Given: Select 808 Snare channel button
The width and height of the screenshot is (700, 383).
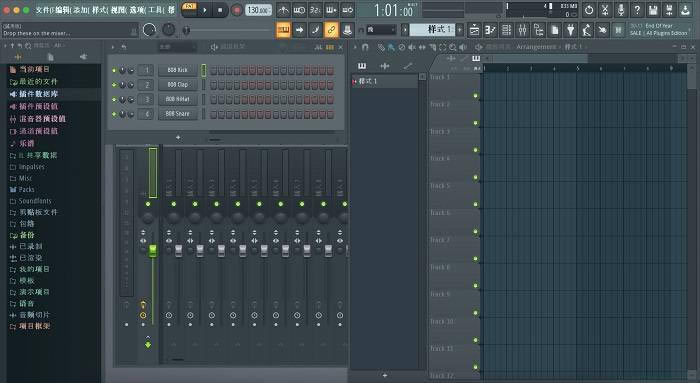Looking at the screenshot, I should click(178, 114).
